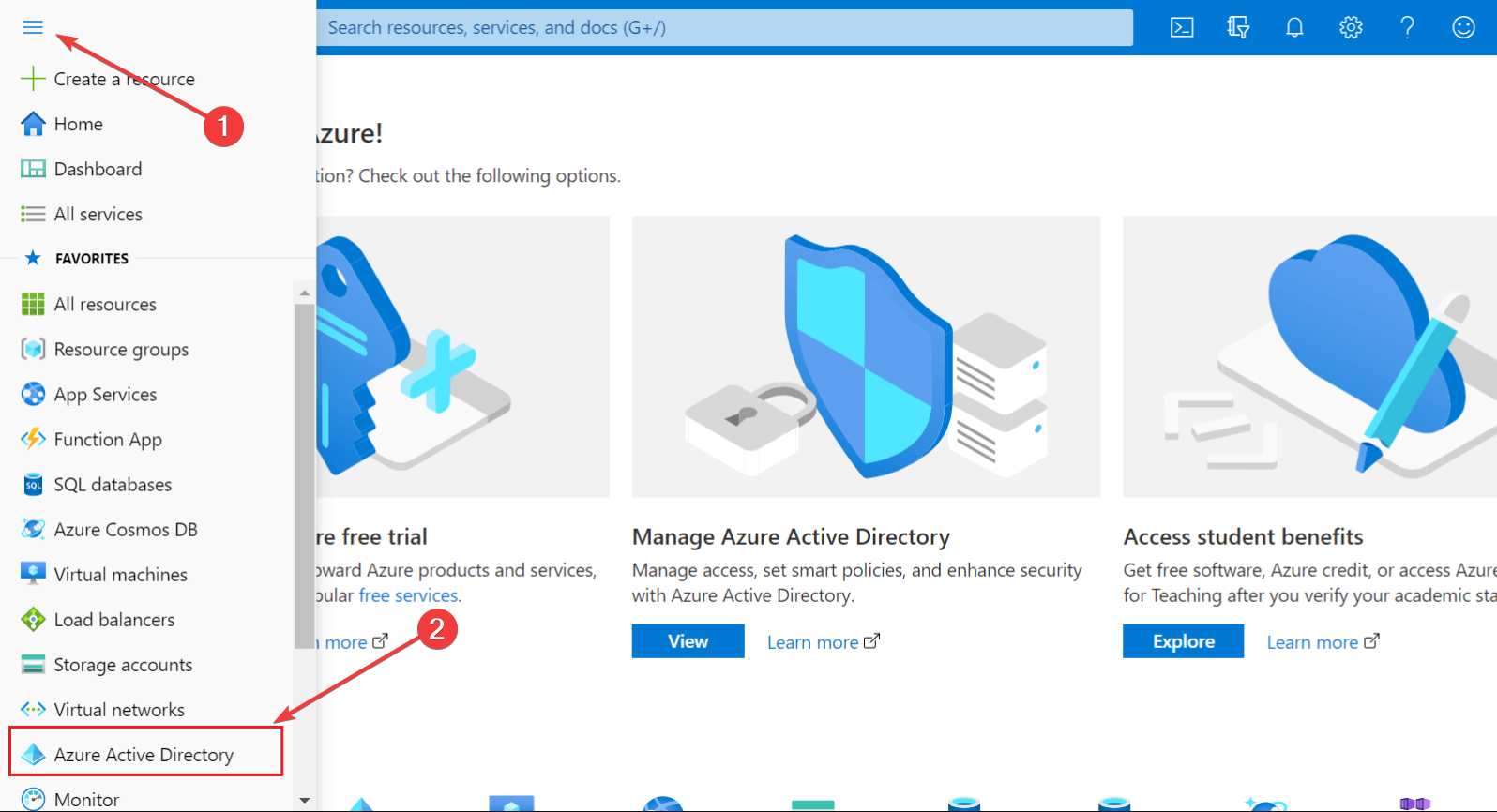Click the Create a resource plus icon
1497x812 pixels.
(x=33, y=79)
